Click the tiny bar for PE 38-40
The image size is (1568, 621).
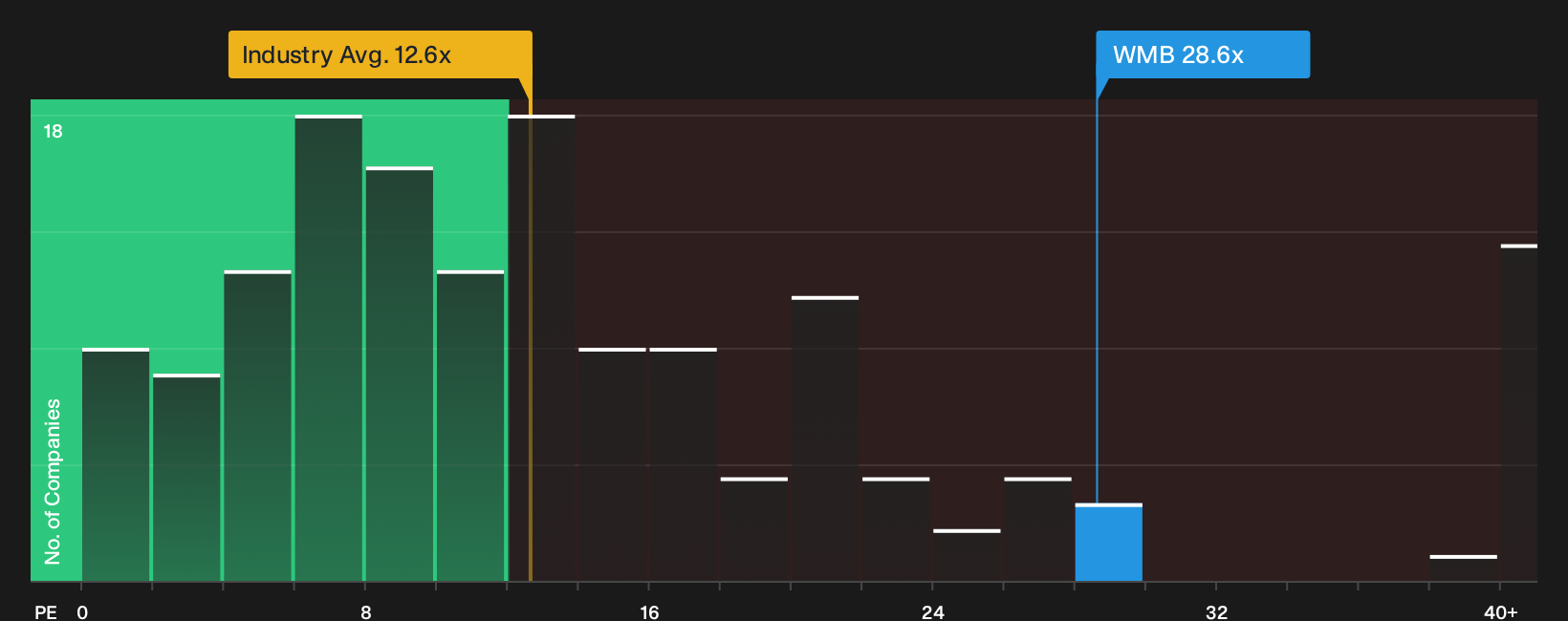(1464, 568)
